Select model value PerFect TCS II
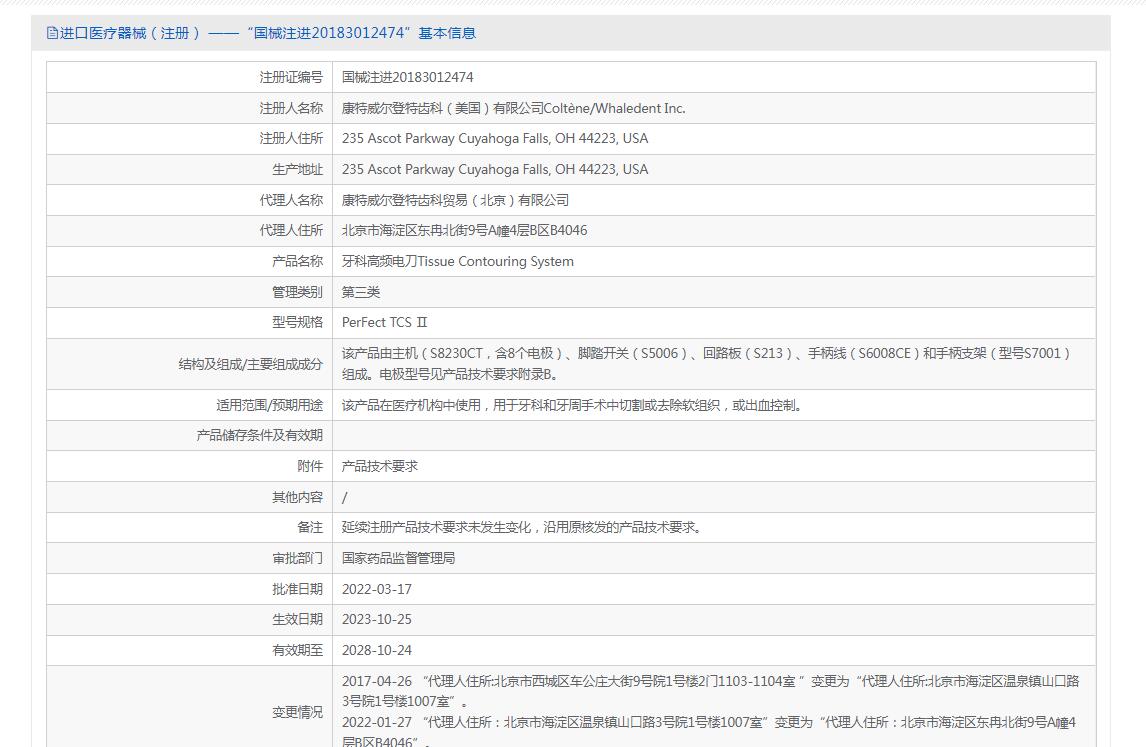The width and height of the screenshot is (1146, 747). click(x=384, y=322)
